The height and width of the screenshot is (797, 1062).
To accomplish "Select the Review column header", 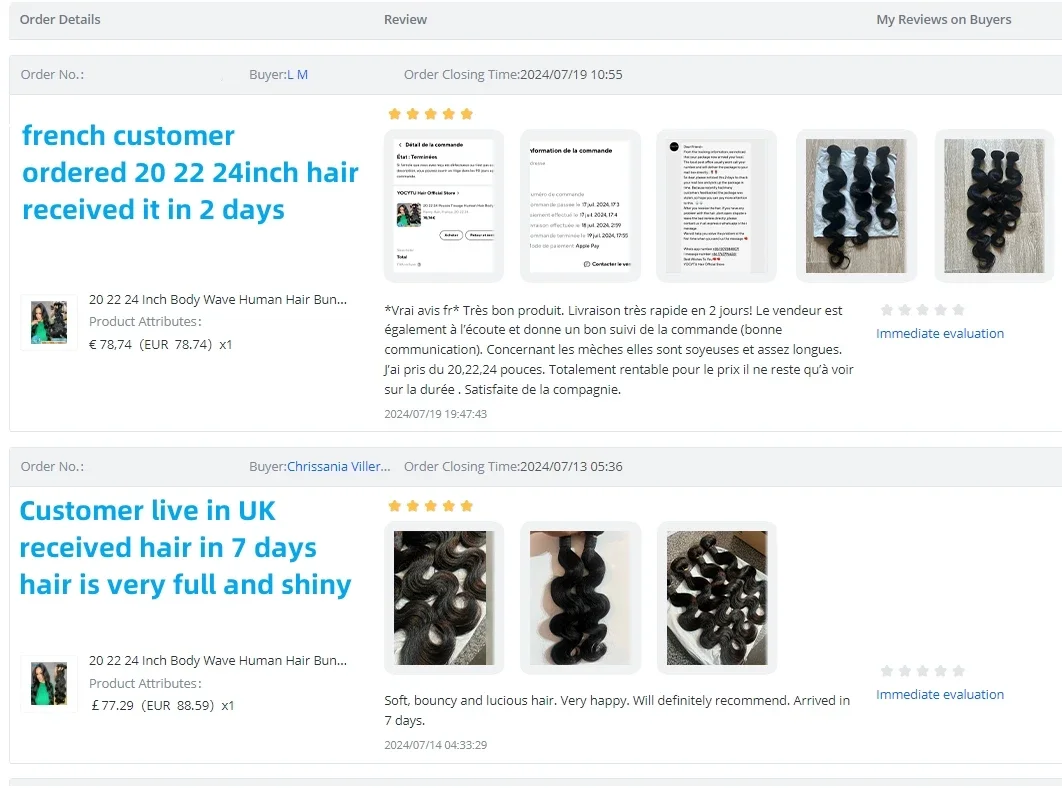I will pyautogui.click(x=405, y=20).
